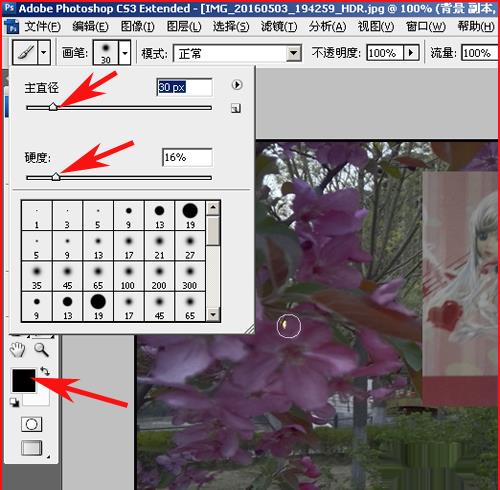The height and width of the screenshot is (490, 500).
Task: Open the 选择(S) menu
Action: (231, 26)
